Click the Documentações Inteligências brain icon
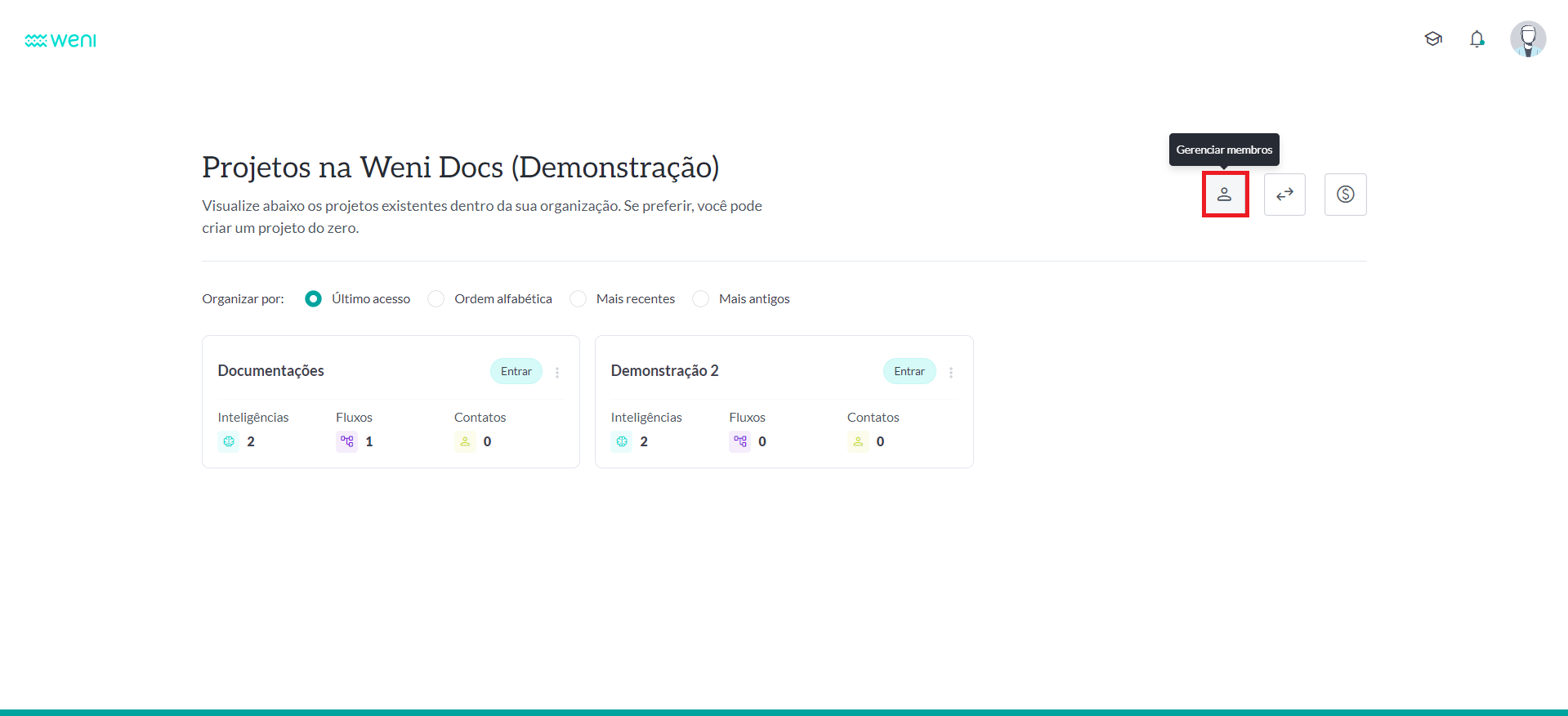1568x716 pixels. point(229,441)
